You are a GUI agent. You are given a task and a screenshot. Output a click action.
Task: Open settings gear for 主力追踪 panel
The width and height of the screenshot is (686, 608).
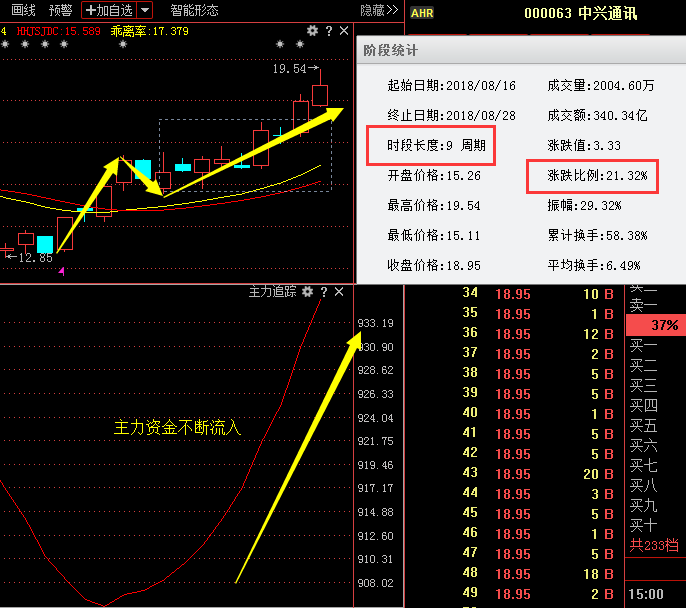309,292
